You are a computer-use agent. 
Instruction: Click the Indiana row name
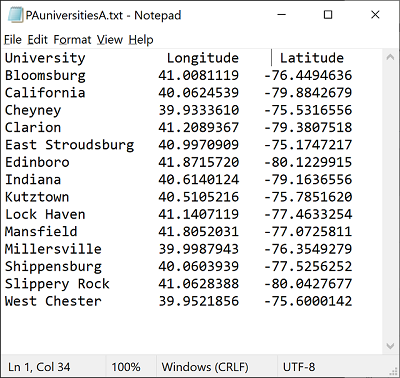click(33, 179)
